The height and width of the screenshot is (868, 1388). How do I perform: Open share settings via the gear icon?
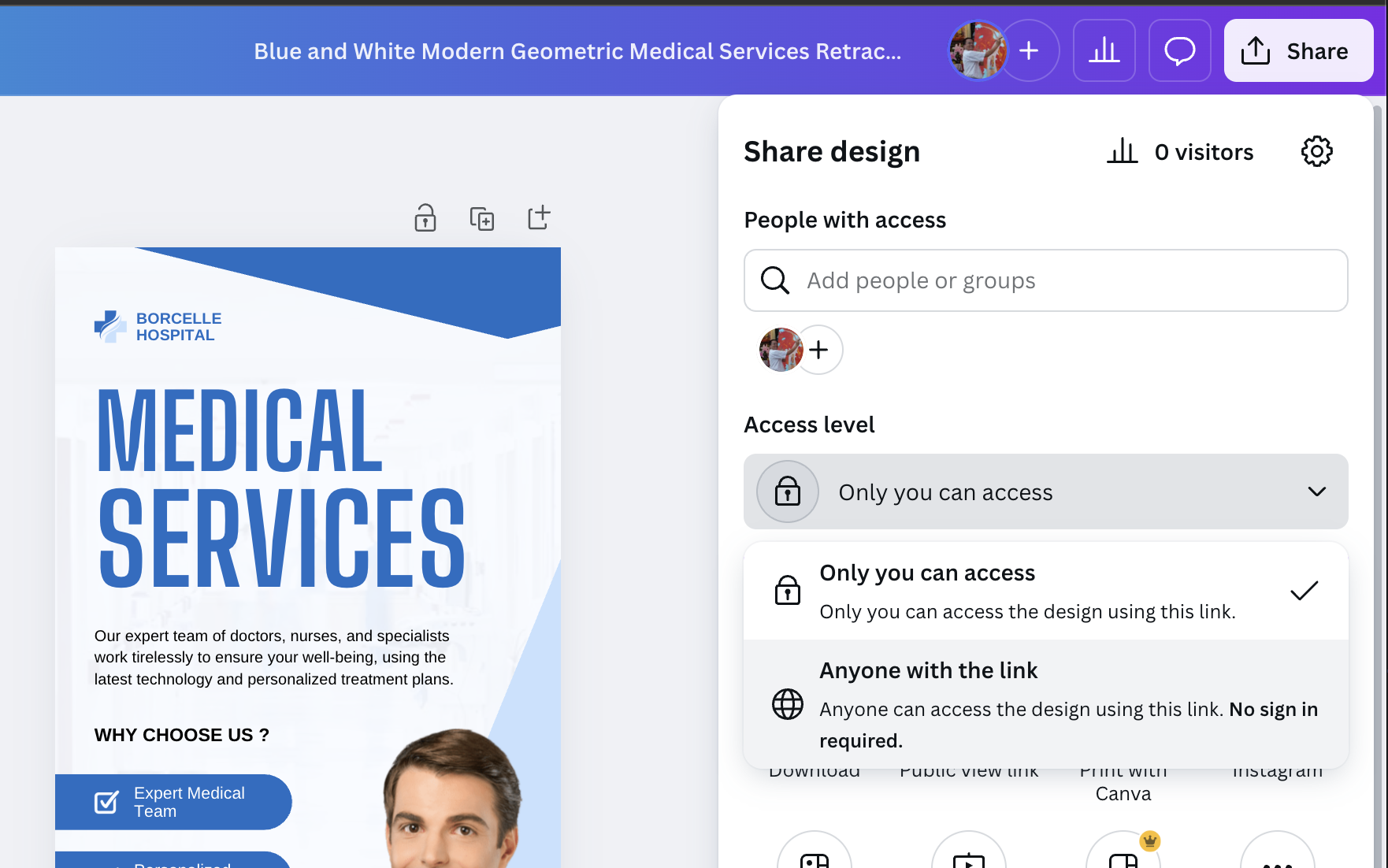click(x=1316, y=151)
